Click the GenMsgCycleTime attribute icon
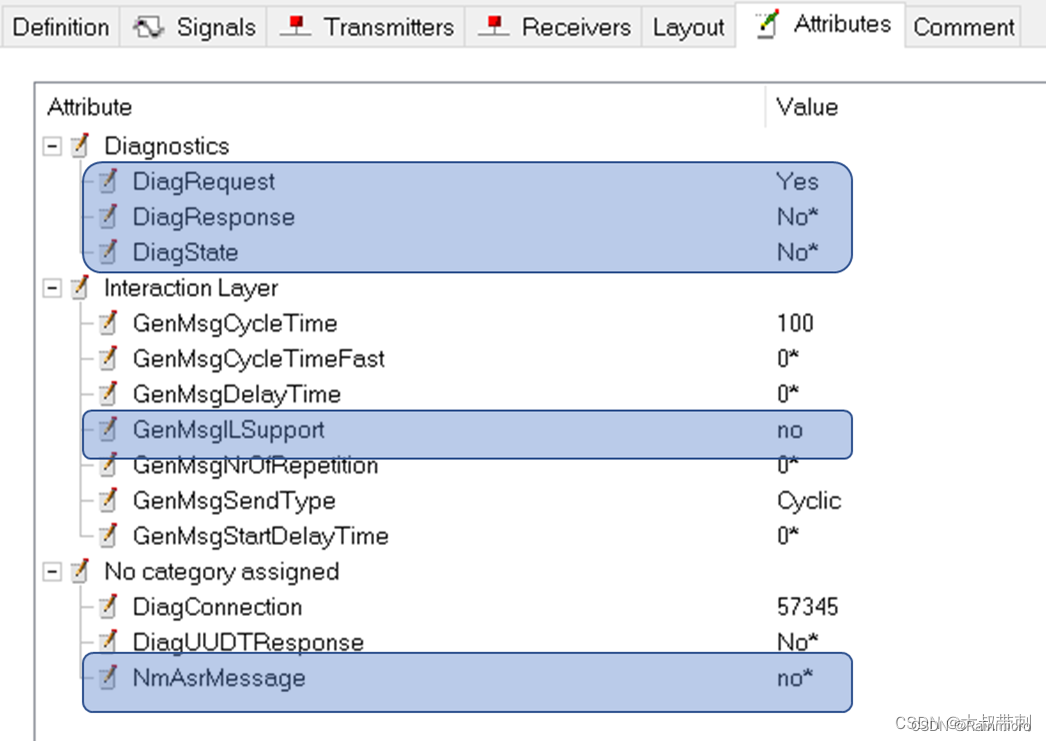 tap(108, 322)
